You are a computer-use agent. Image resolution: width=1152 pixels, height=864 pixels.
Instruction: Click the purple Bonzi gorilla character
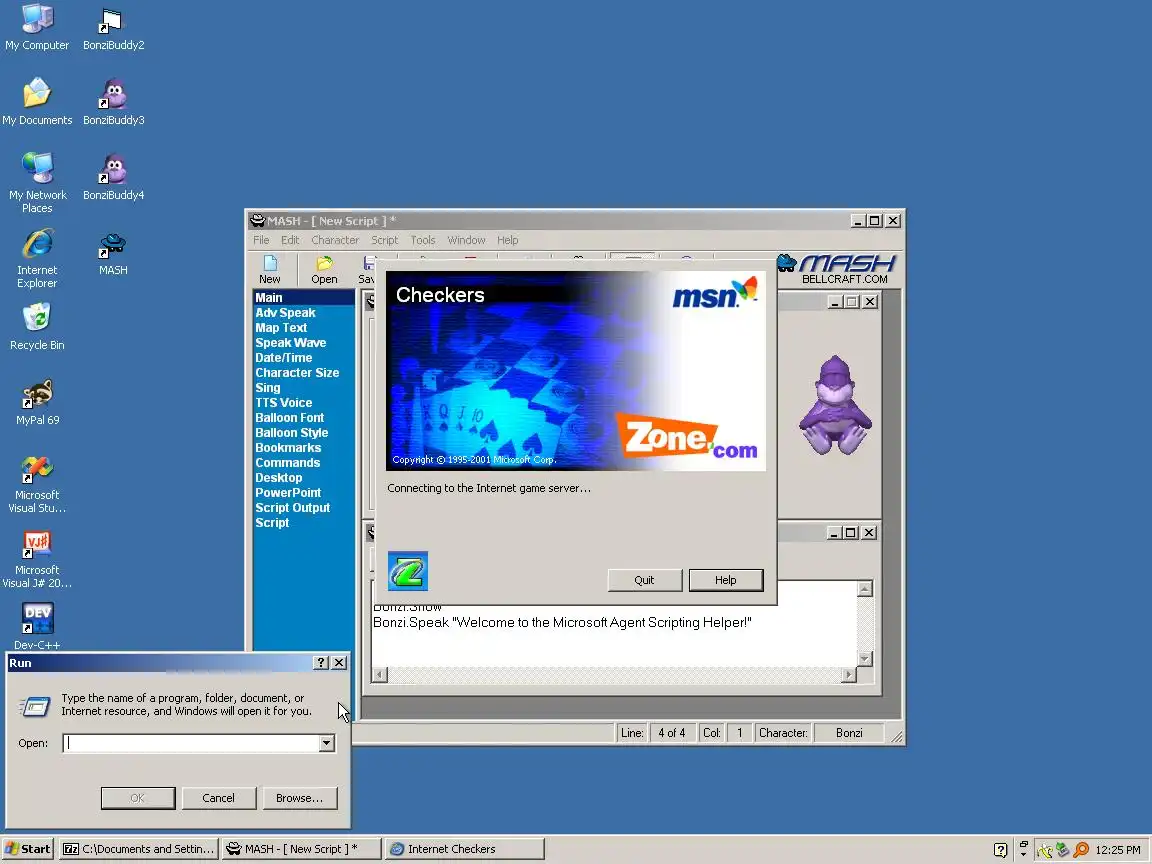pos(835,405)
